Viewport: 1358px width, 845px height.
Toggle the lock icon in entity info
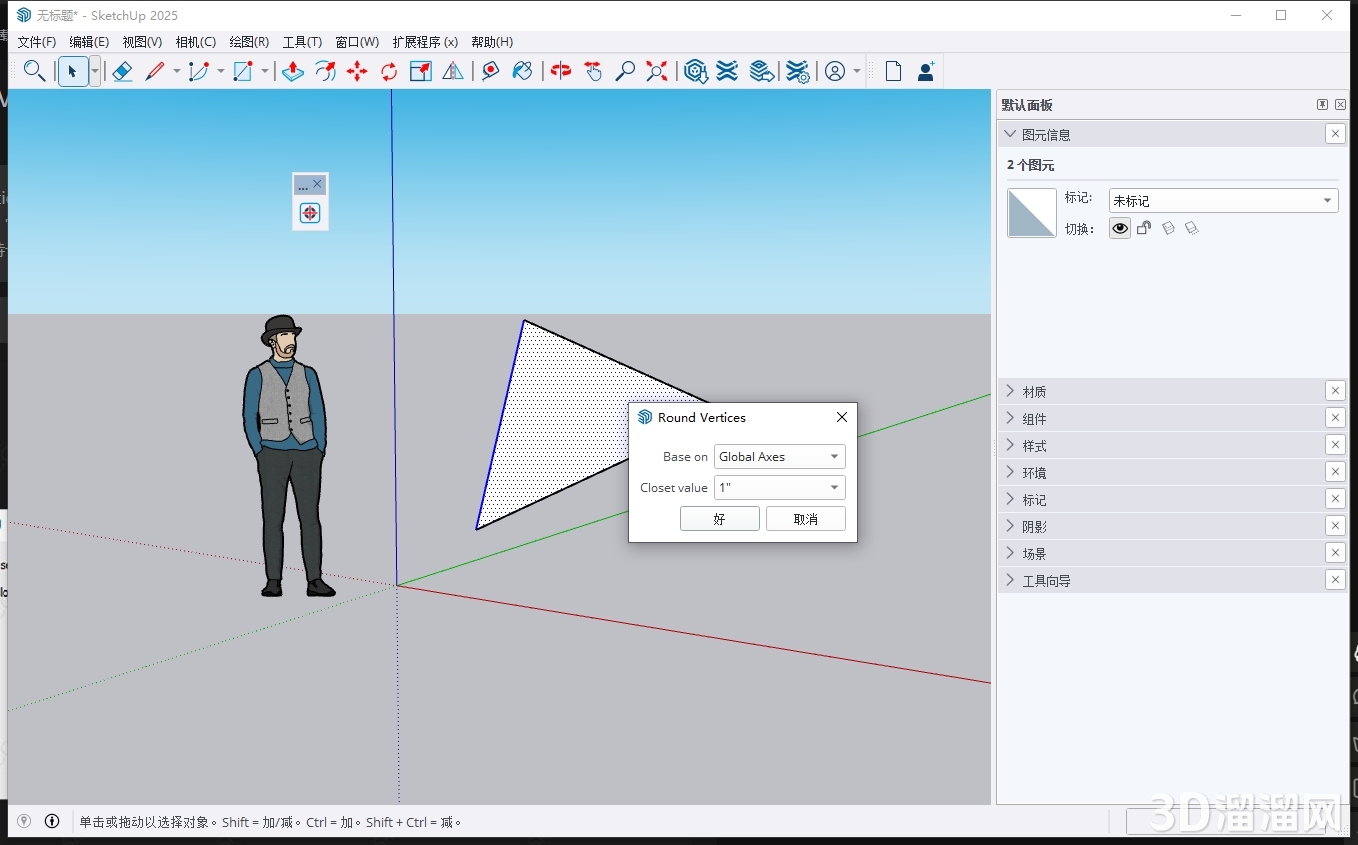[x=1143, y=228]
